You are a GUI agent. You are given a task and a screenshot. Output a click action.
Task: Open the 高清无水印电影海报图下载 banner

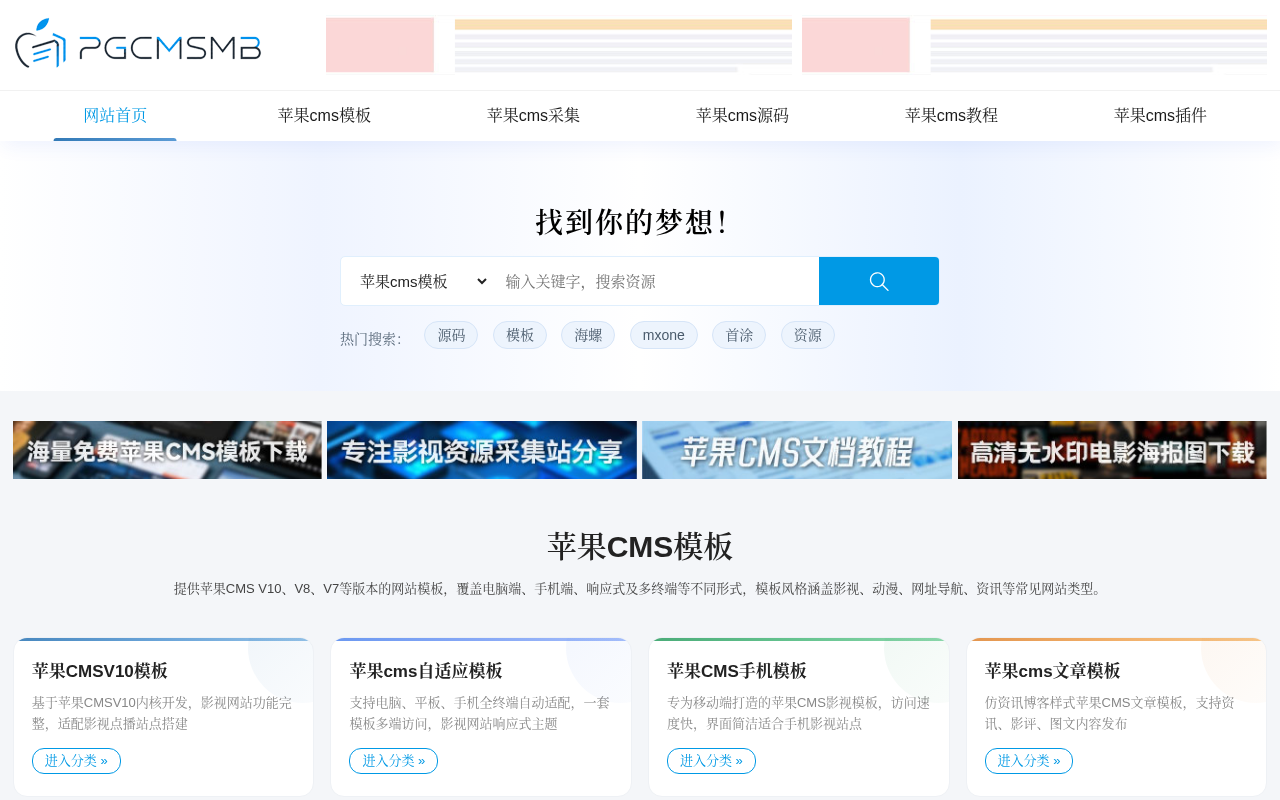[1112, 450]
